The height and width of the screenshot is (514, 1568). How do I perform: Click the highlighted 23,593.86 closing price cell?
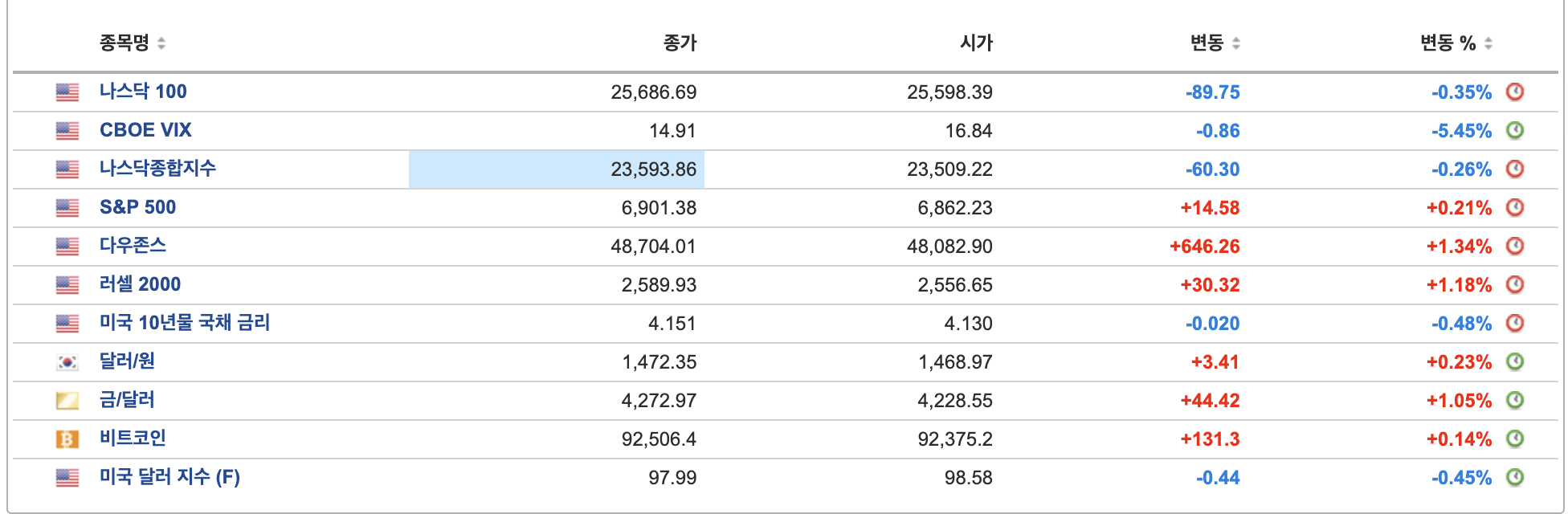[x=557, y=169]
